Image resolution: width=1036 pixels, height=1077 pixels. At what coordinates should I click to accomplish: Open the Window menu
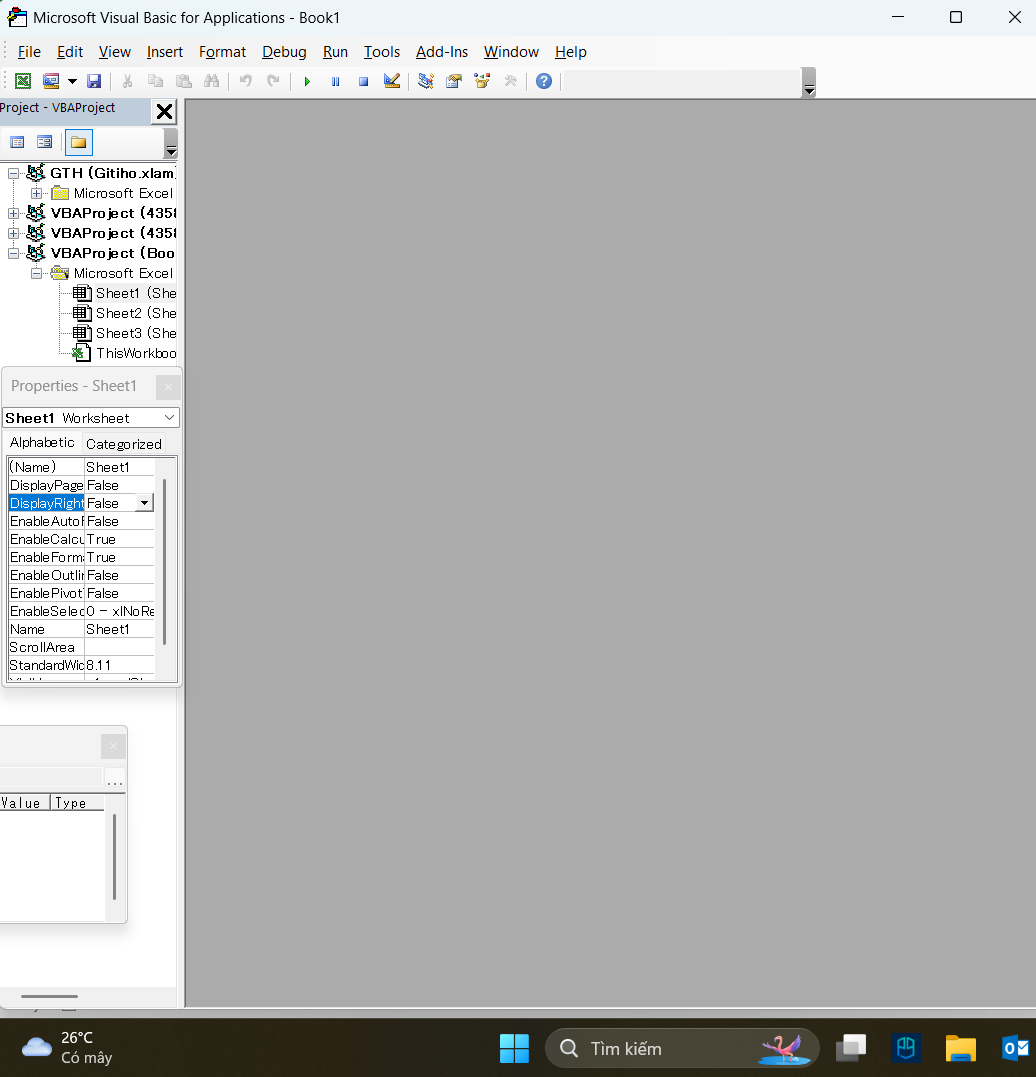tap(511, 52)
